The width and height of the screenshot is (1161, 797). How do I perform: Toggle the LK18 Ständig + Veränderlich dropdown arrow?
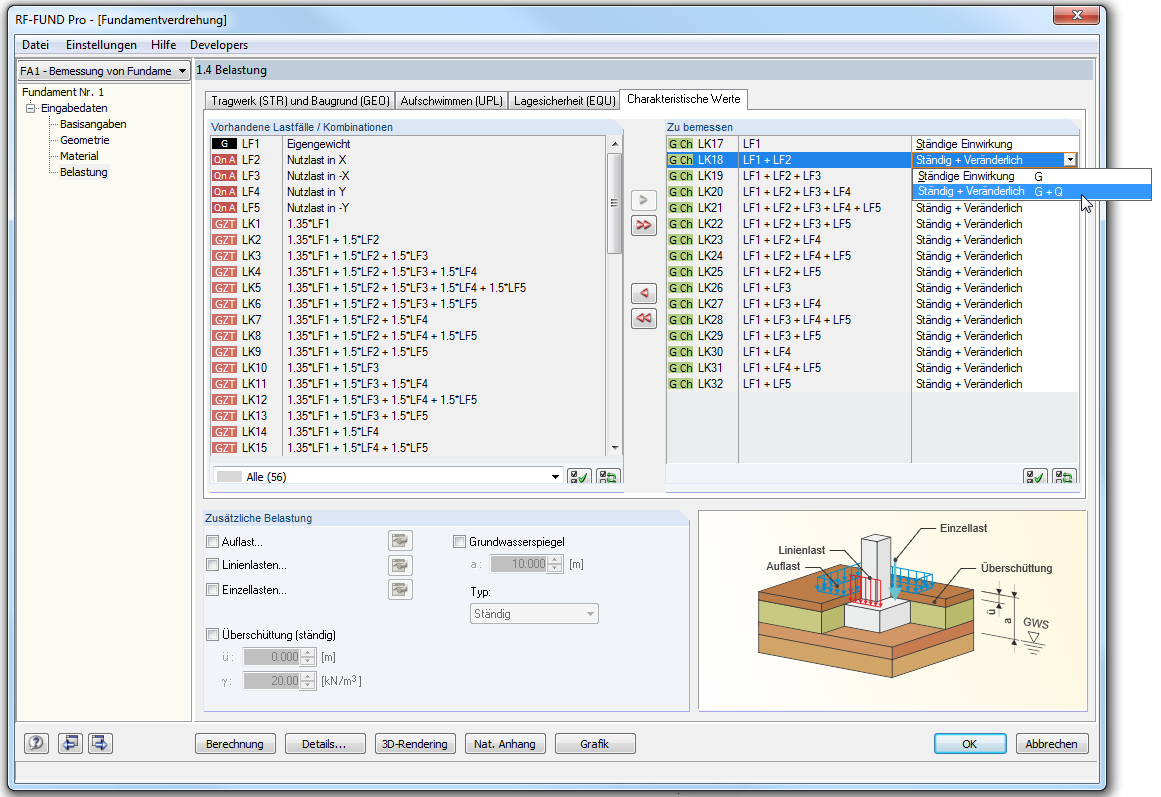coord(1070,160)
